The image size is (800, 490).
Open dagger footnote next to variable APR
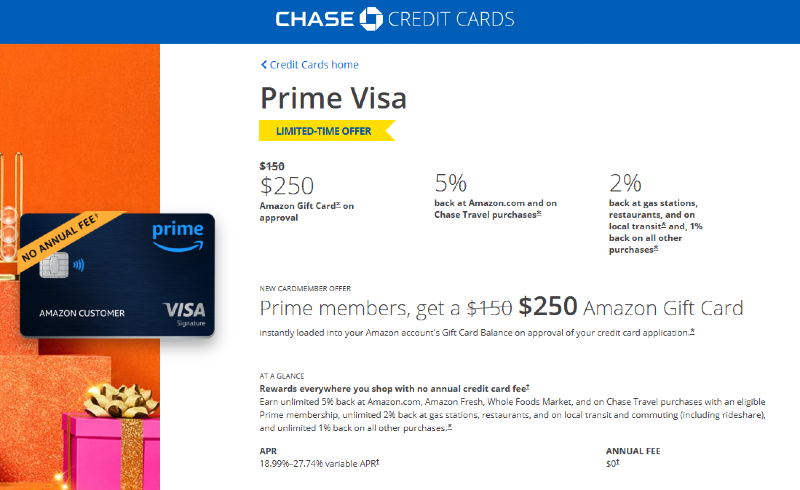click(x=376, y=464)
